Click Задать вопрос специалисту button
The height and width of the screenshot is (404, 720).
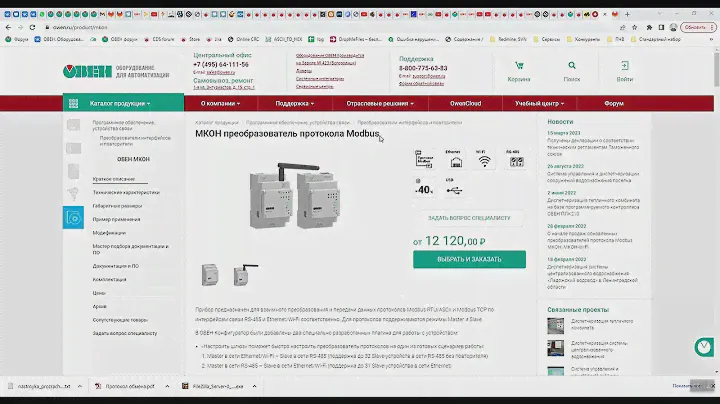469,217
